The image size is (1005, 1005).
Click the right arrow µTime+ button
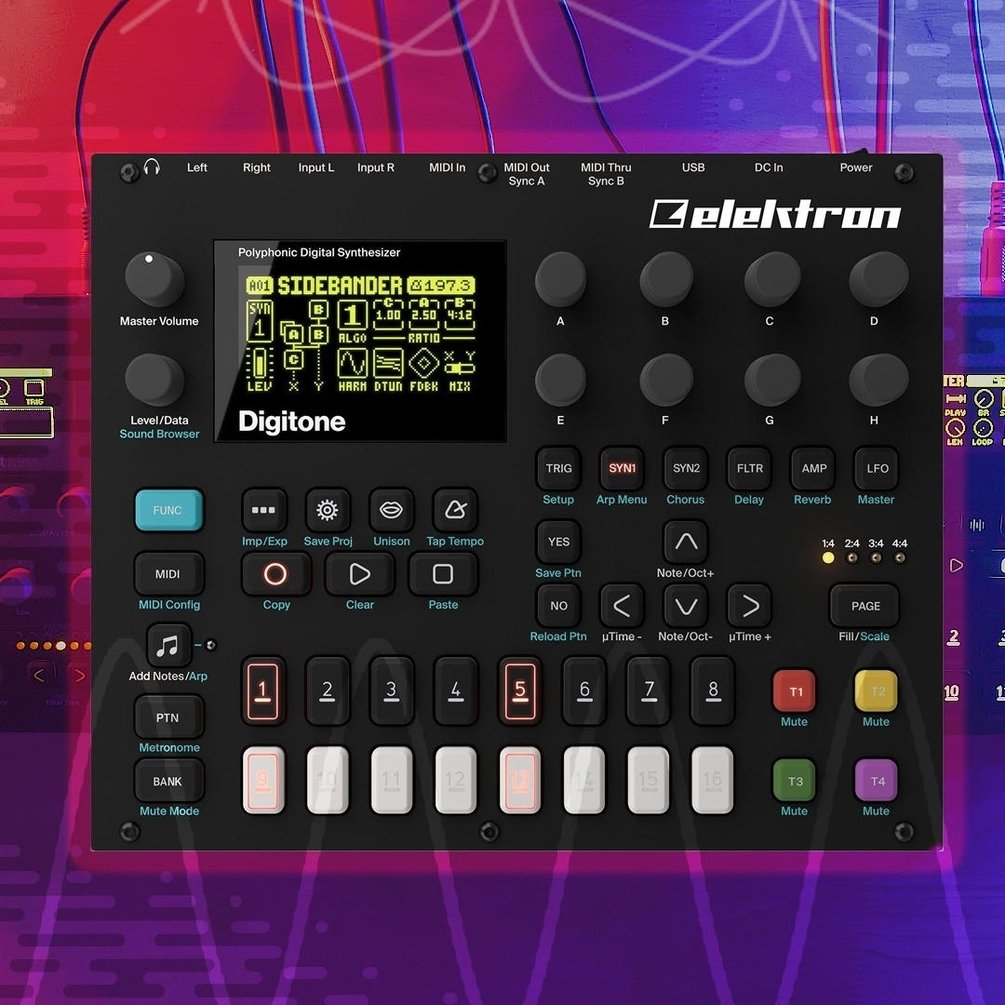click(749, 606)
